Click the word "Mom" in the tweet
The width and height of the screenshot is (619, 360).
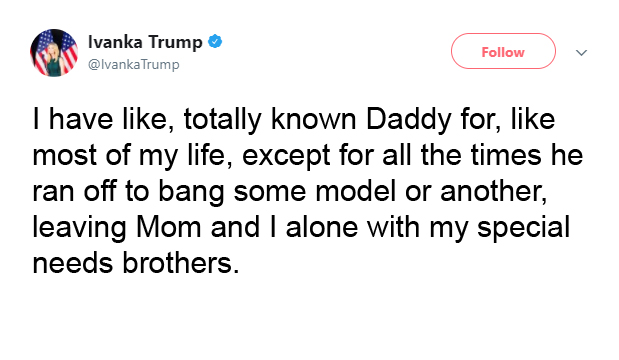coord(169,228)
